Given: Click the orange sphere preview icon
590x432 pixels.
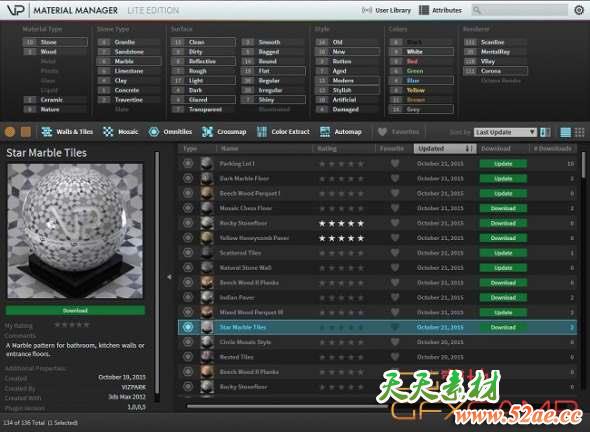Looking at the screenshot, I should click(10, 132).
